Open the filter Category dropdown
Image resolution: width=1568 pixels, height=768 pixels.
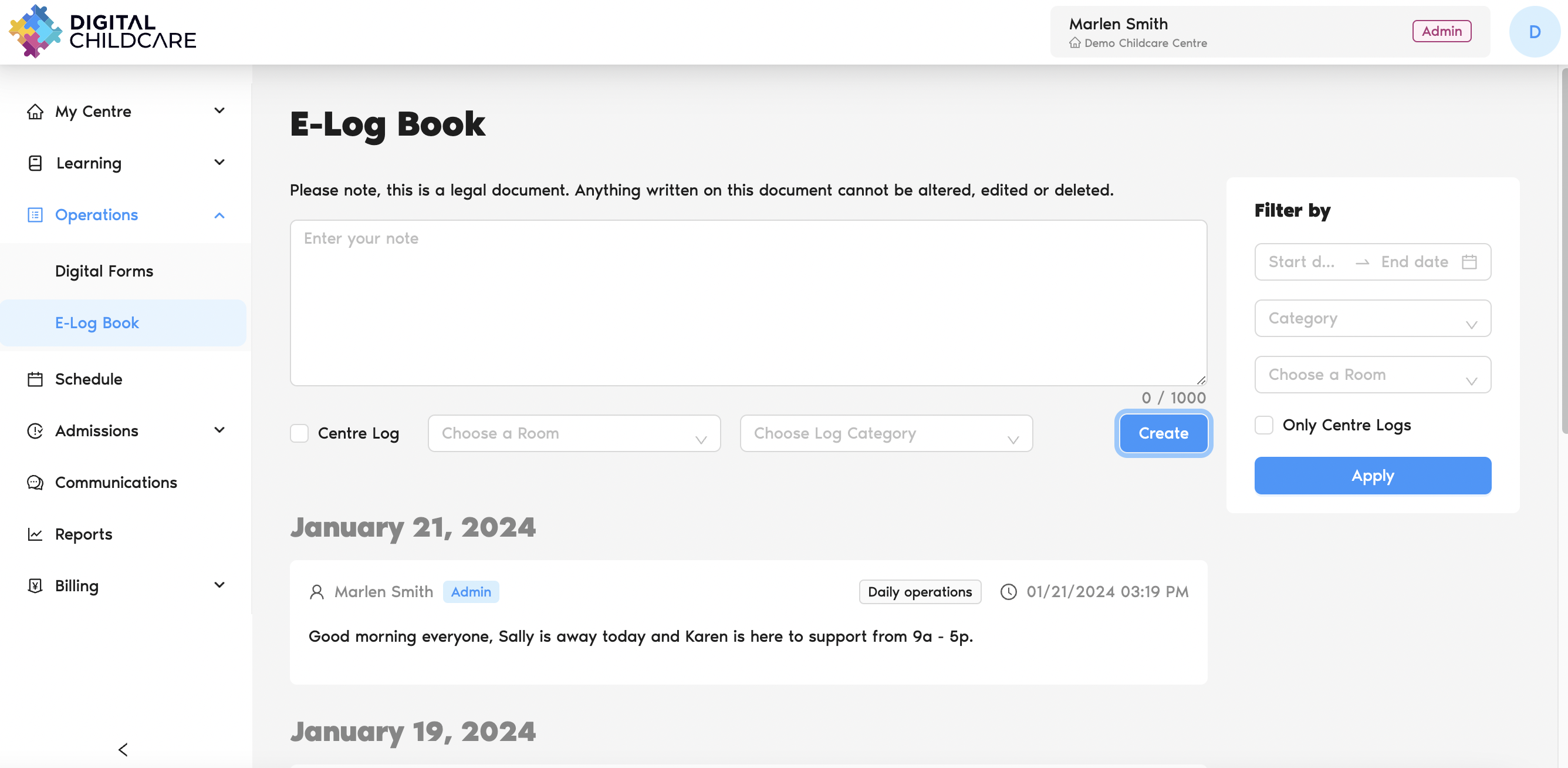tap(1372, 318)
